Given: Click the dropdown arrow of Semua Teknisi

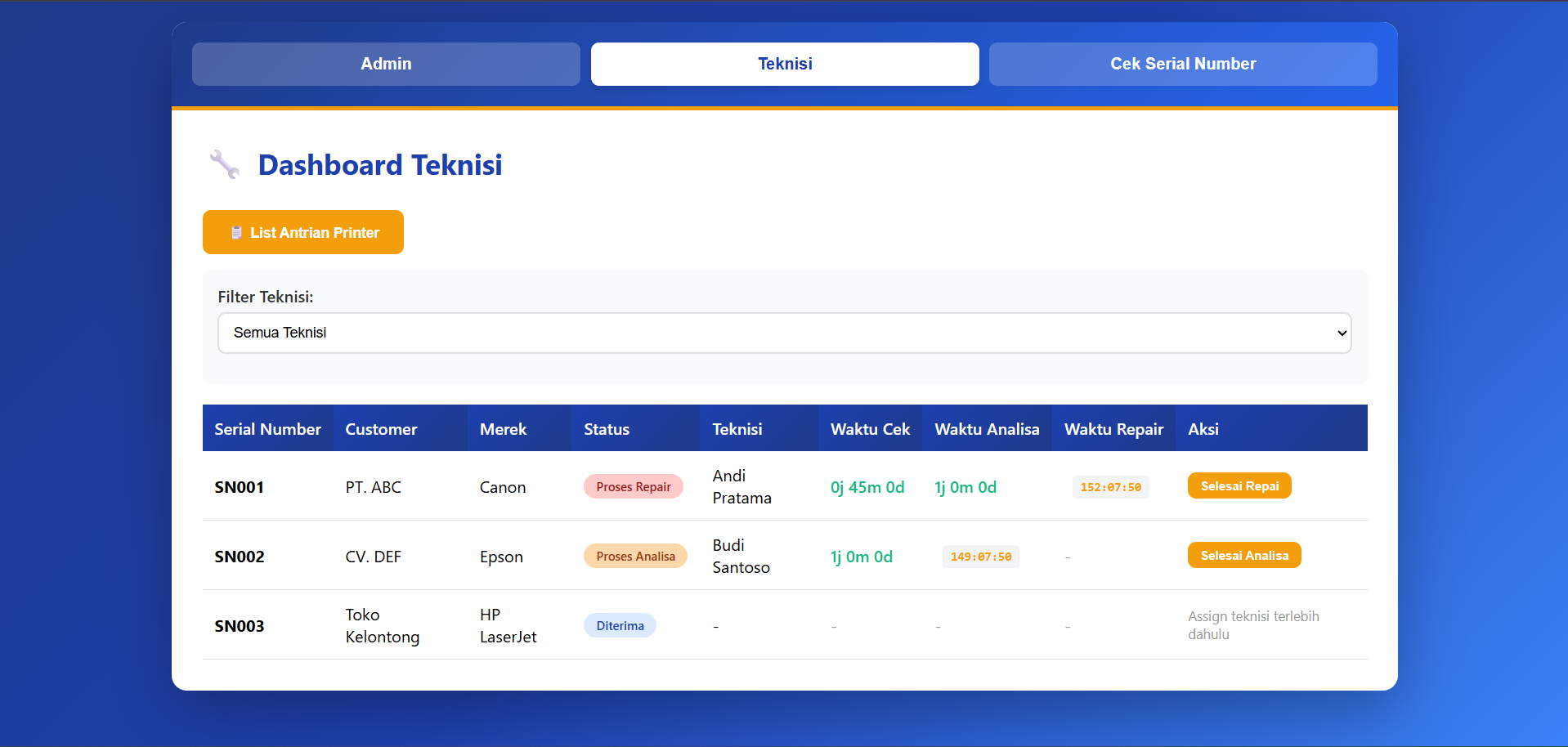Looking at the screenshot, I should click(x=1341, y=333).
